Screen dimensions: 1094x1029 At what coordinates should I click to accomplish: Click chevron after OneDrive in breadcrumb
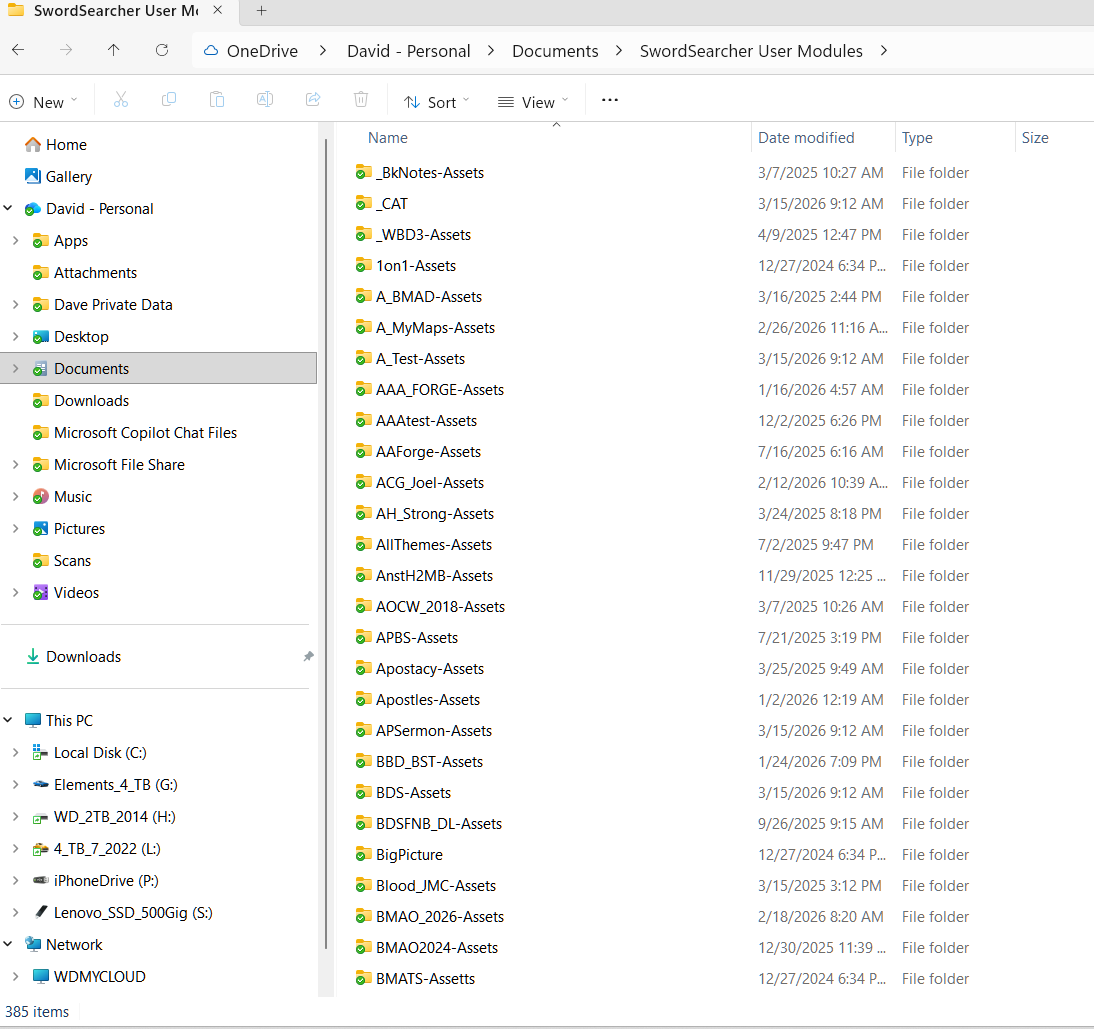coord(322,51)
